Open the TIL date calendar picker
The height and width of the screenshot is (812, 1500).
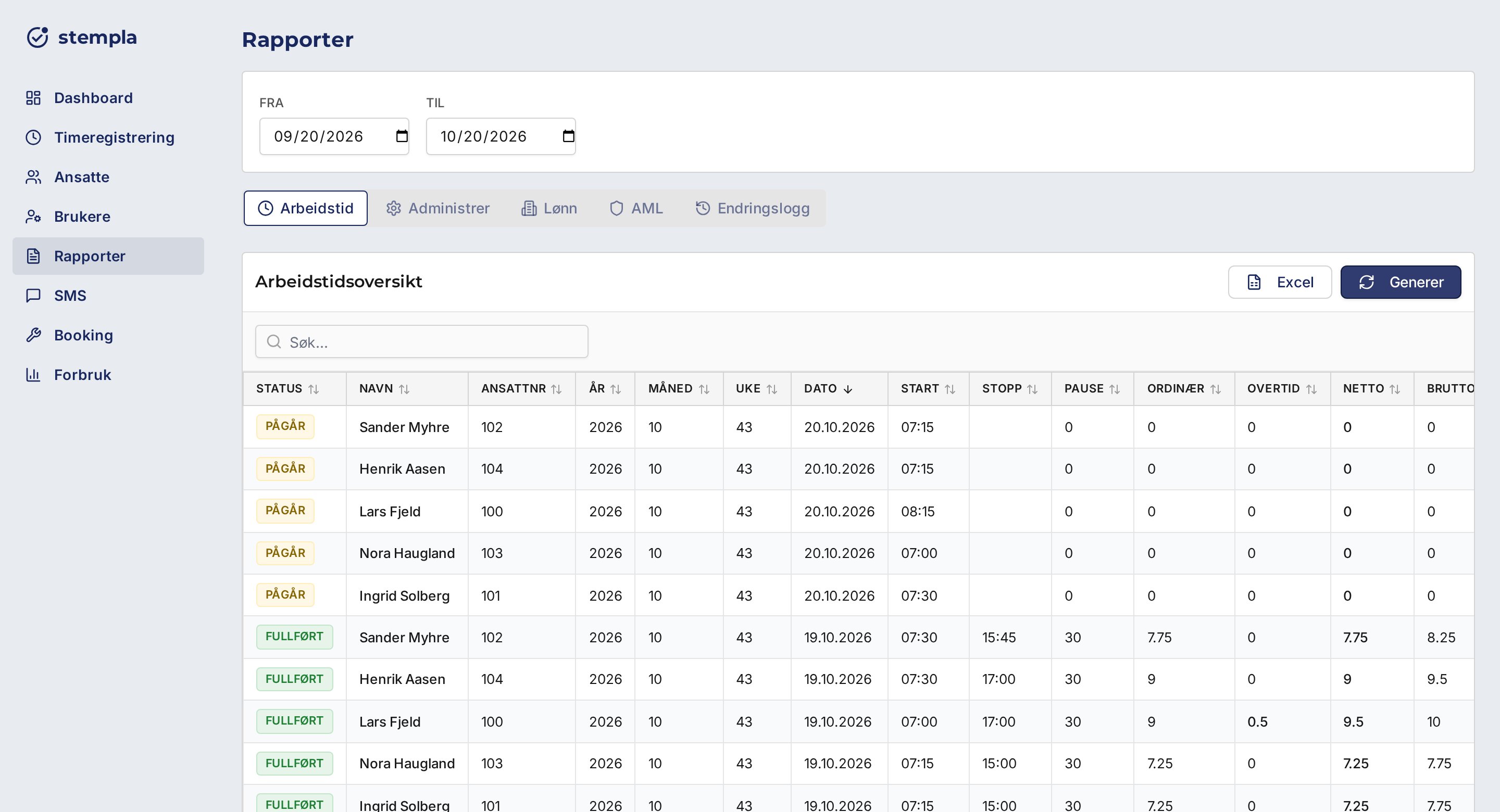(568, 136)
